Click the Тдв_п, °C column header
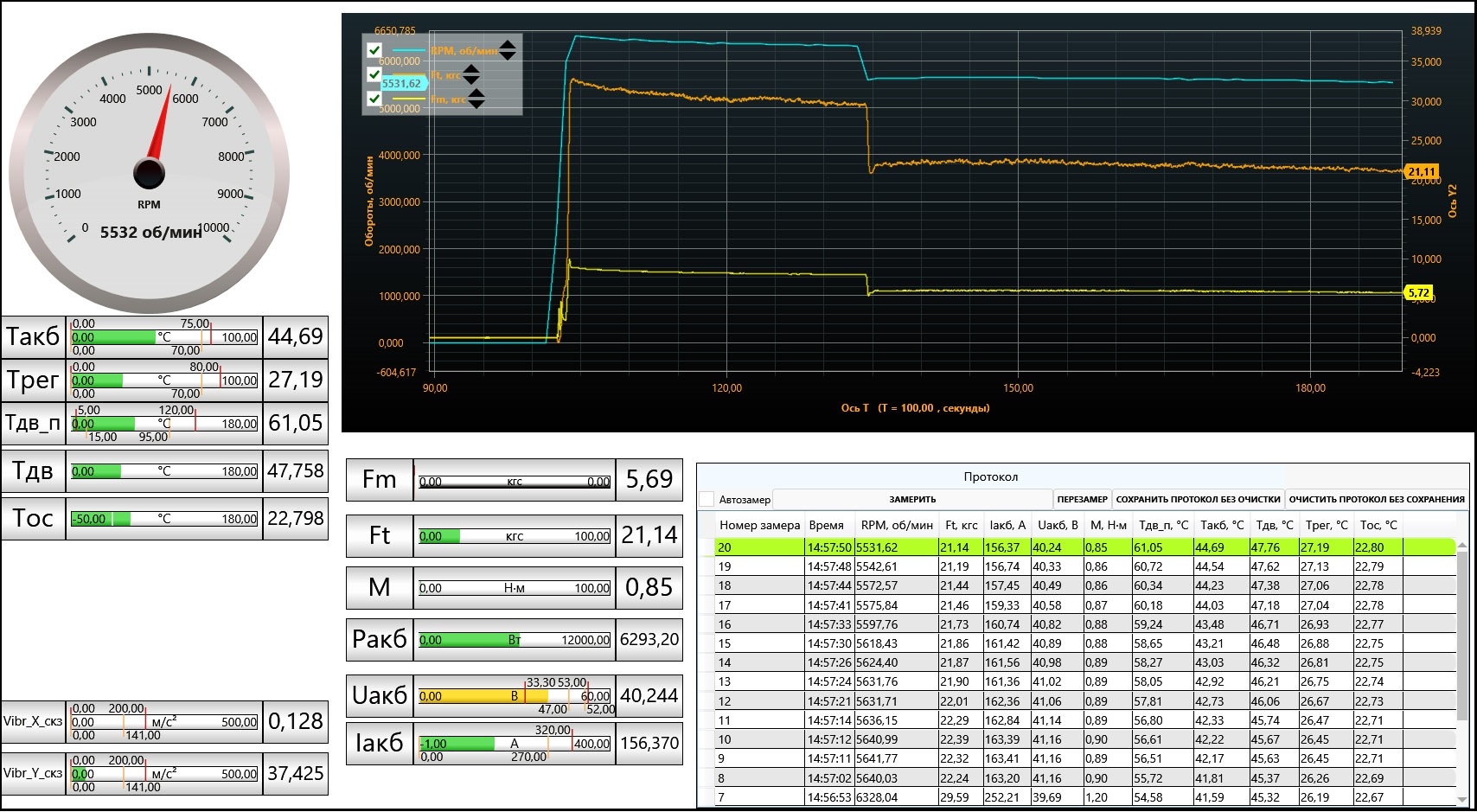Image resolution: width=1477 pixels, height=812 pixels. (x=1163, y=525)
